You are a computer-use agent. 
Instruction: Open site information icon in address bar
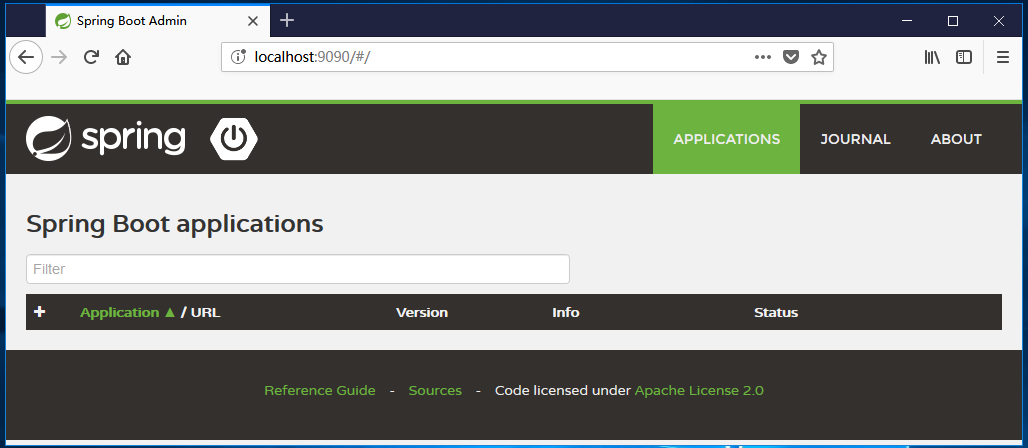click(x=239, y=57)
